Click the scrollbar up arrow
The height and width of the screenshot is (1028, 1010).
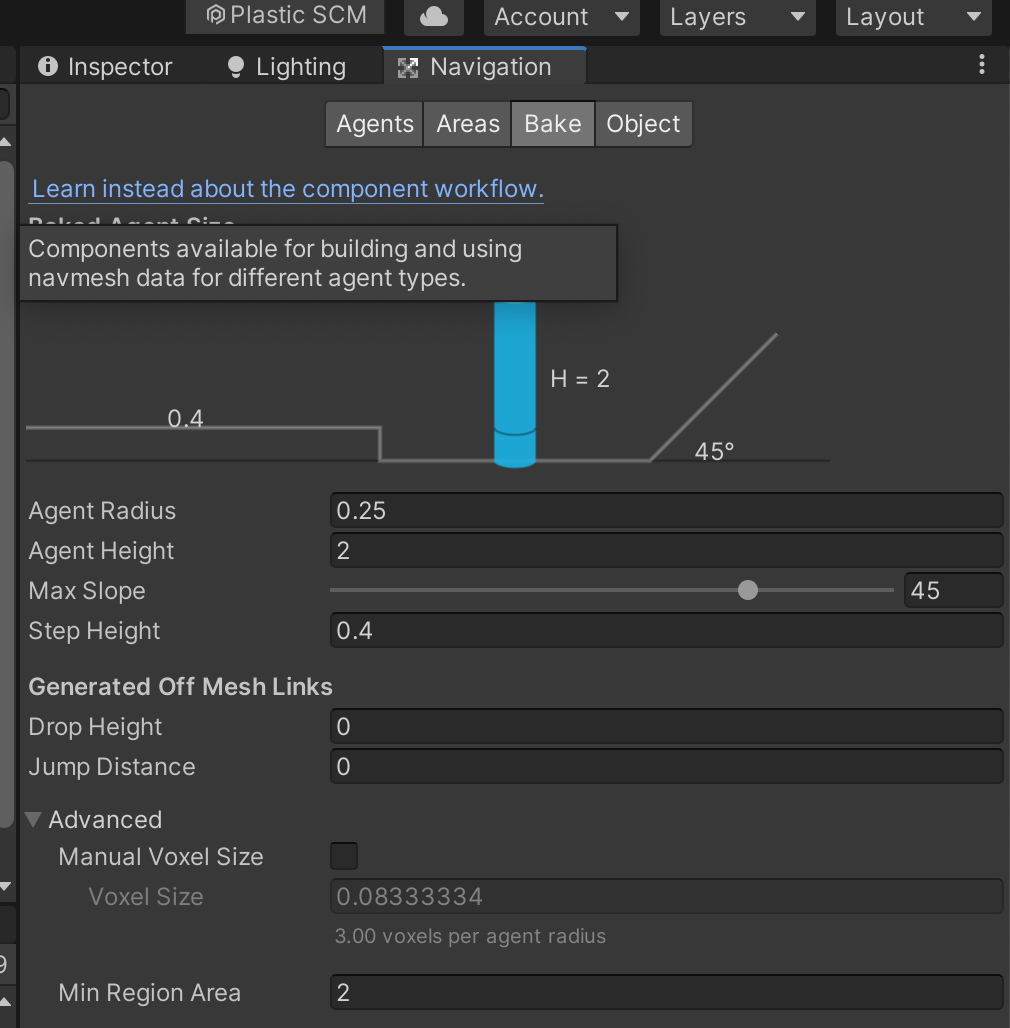[x=7, y=139]
